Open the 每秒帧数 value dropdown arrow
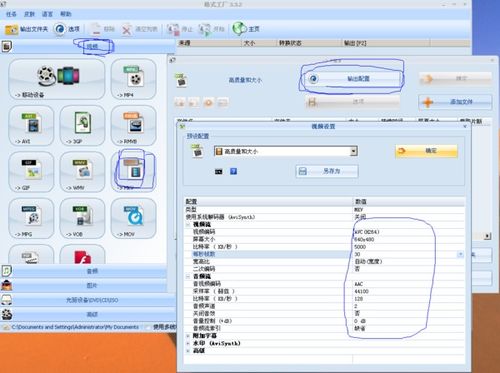Viewport: 500px width, 373px height. point(460,254)
